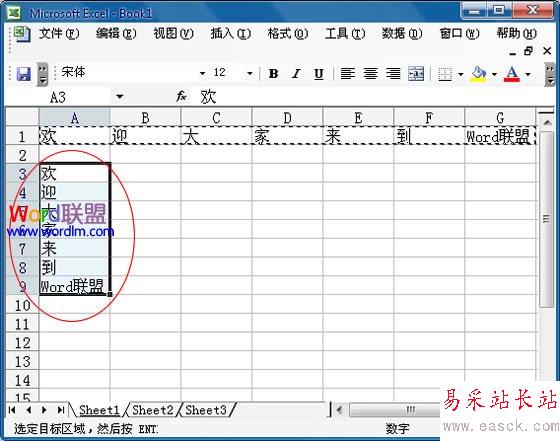Select cell A7 containing 来
The height and width of the screenshot is (441, 560).
tap(74, 249)
